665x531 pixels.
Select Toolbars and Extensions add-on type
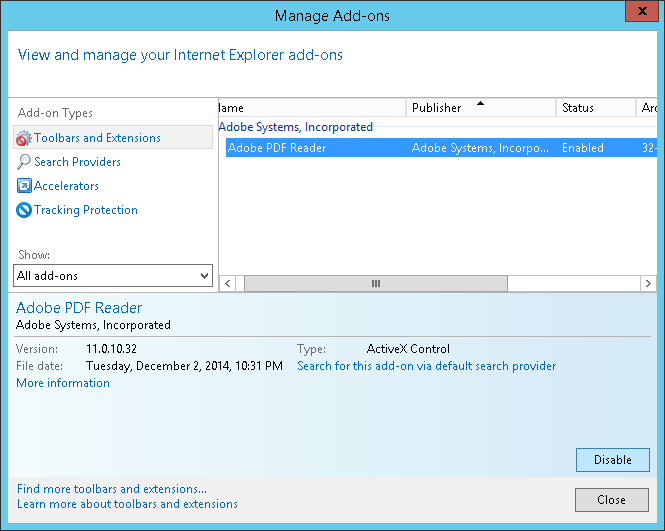pyautogui.click(x=113, y=137)
